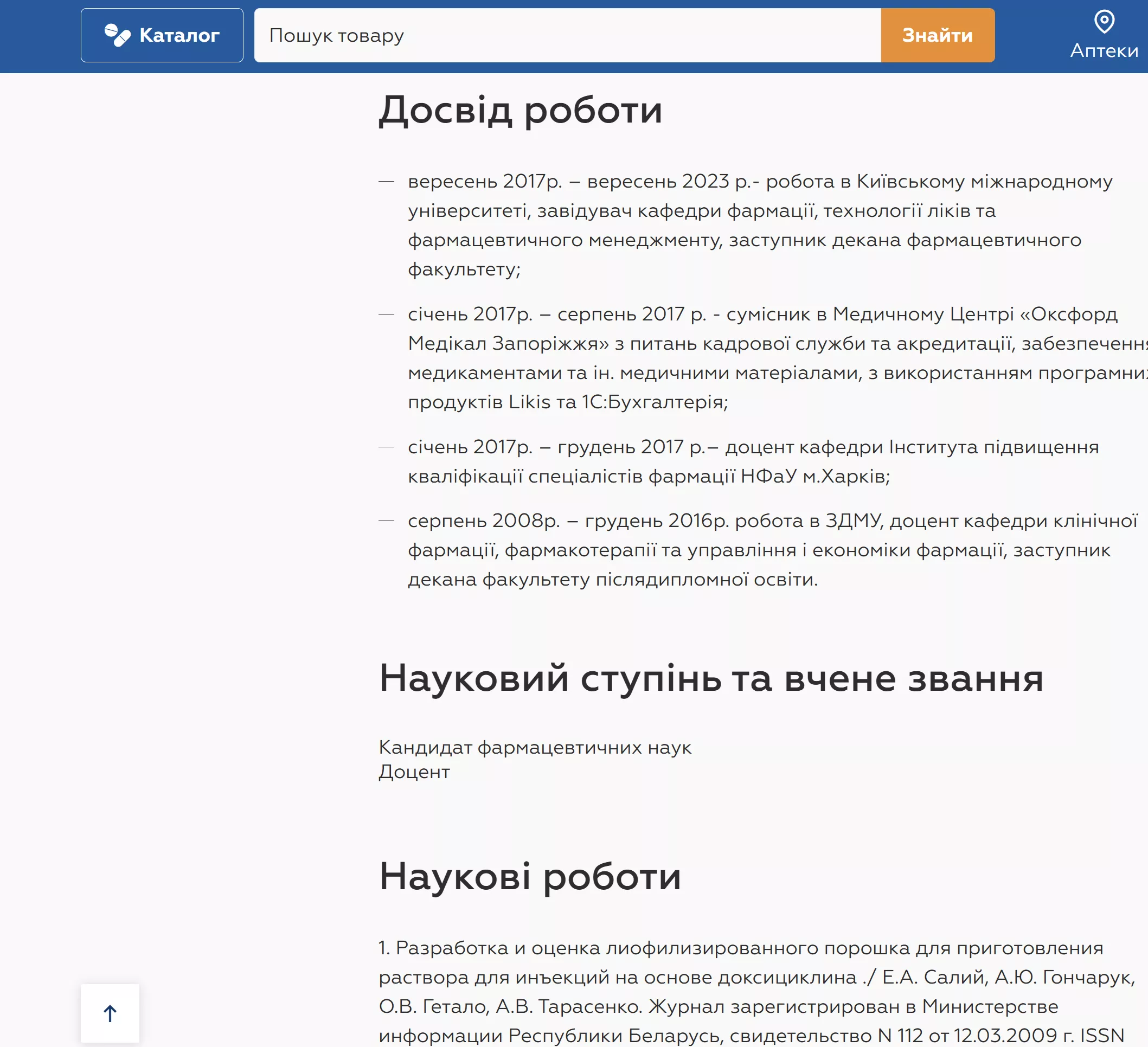Click the pills icon in Каталог button

pyautogui.click(x=117, y=35)
